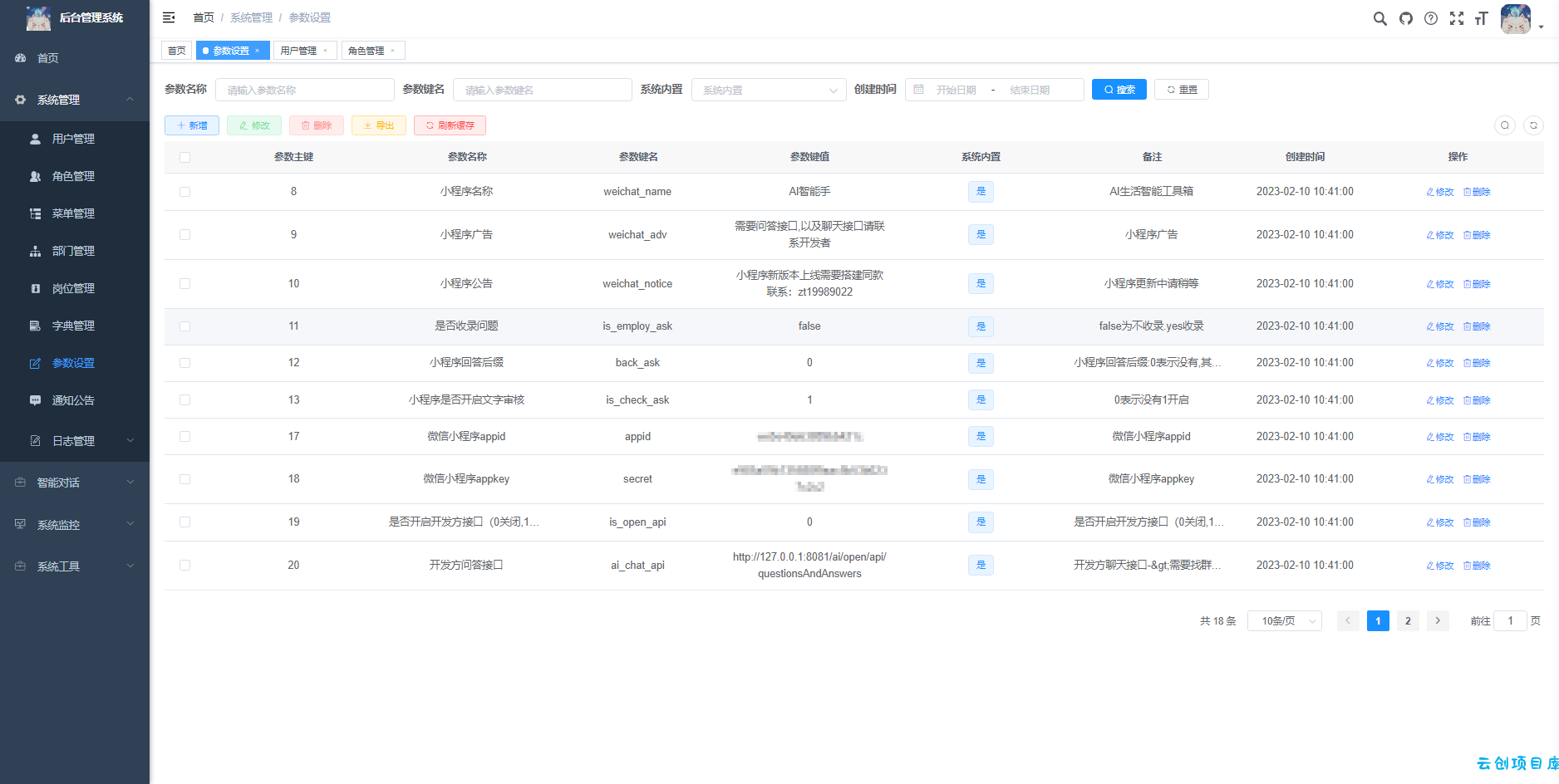This screenshot has height=784, width=1559.
Task: Open the help documentation question icon
Action: [x=1431, y=18]
